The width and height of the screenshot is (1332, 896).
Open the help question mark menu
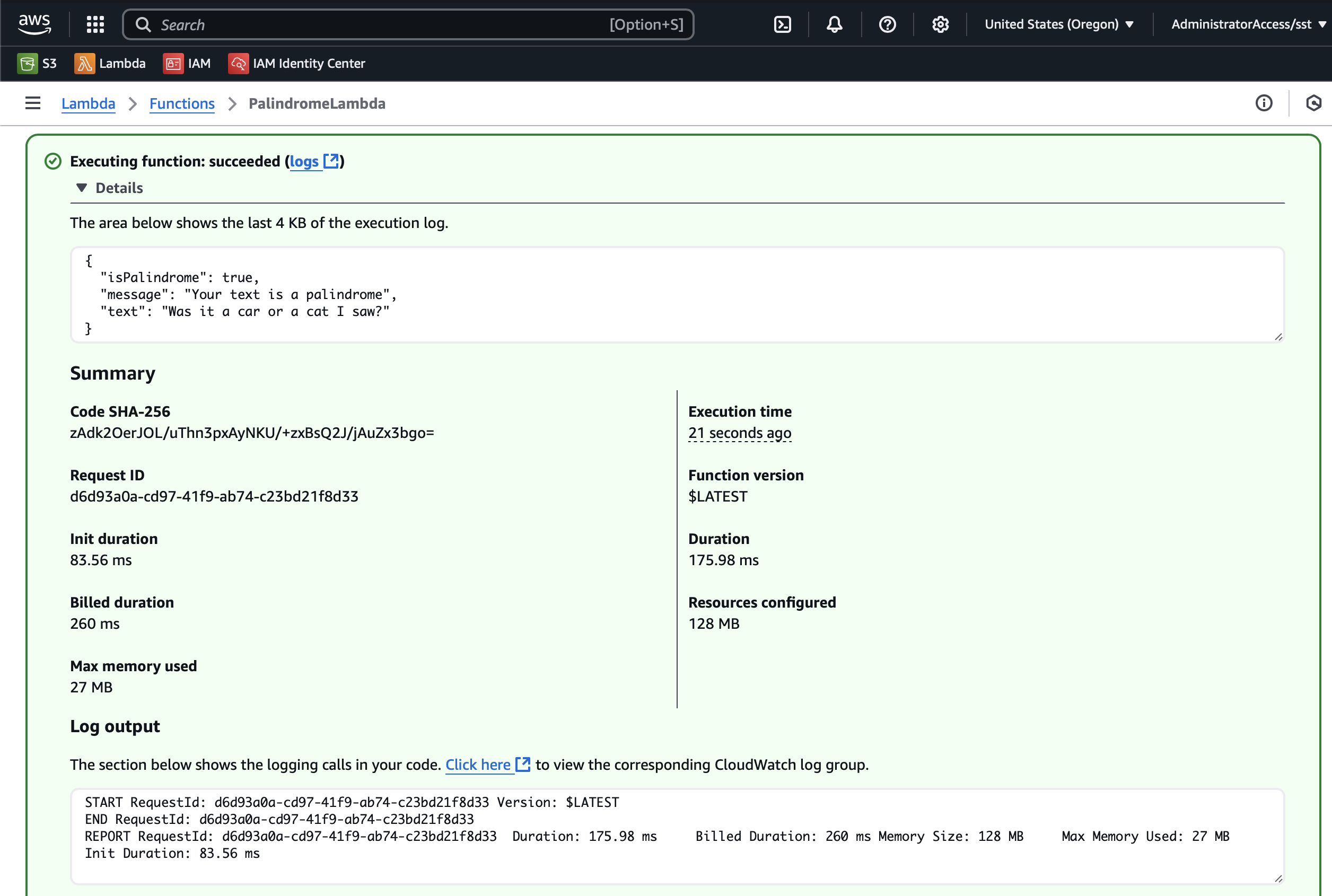pos(887,24)
